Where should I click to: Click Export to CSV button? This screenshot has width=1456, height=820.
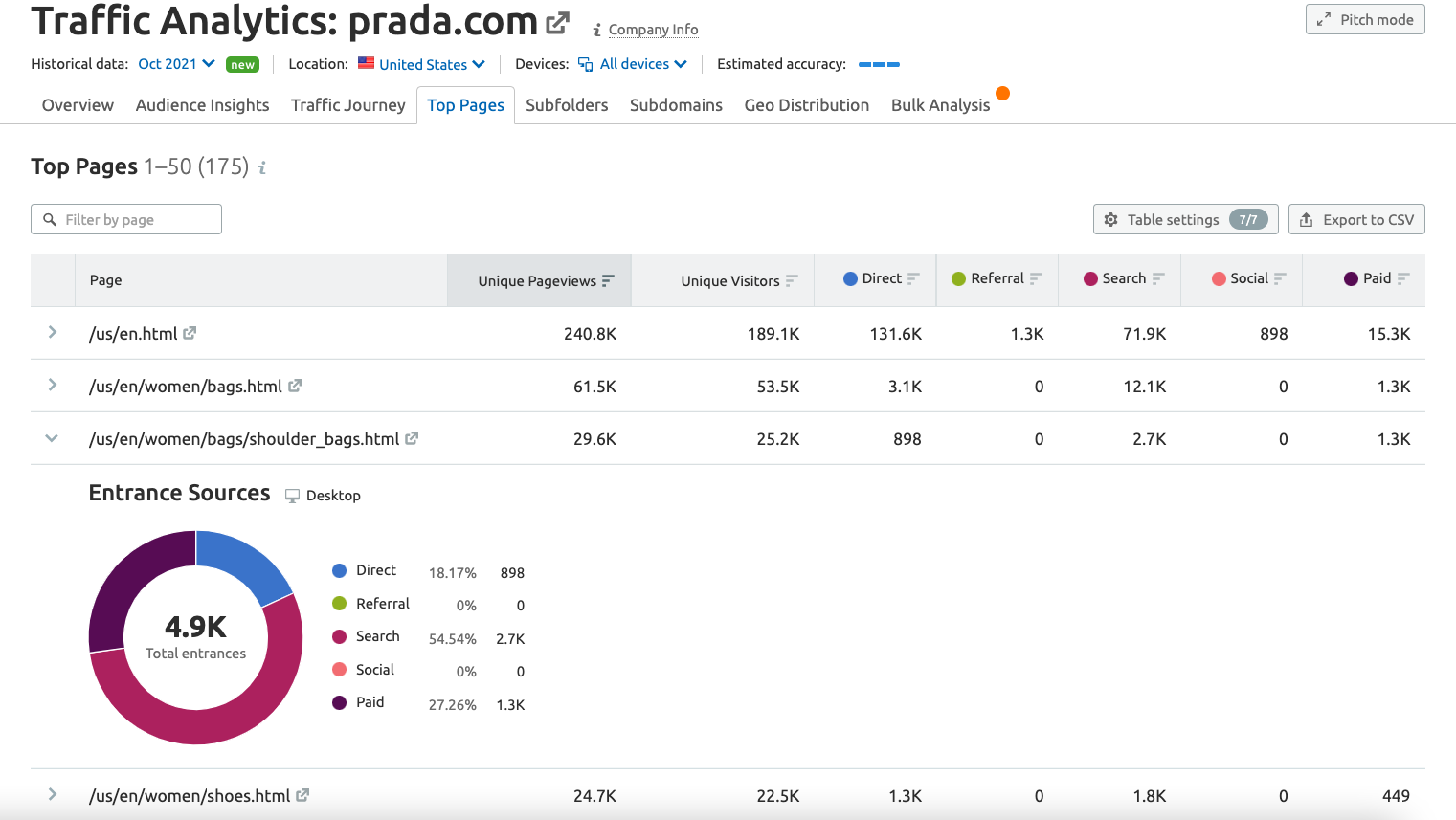point(1356,219)
